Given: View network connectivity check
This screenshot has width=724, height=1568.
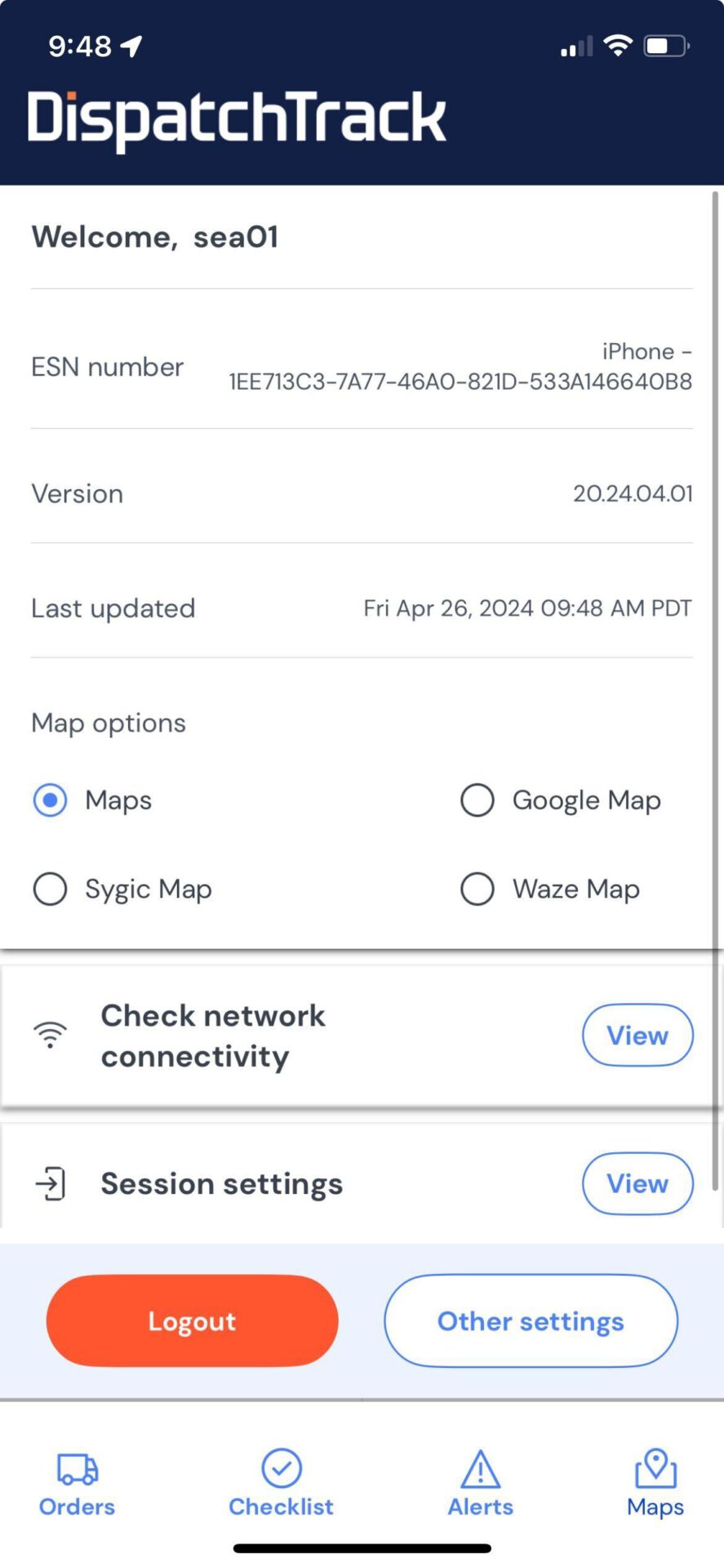Looking at the screenshot, I should tap(637, 1035).
